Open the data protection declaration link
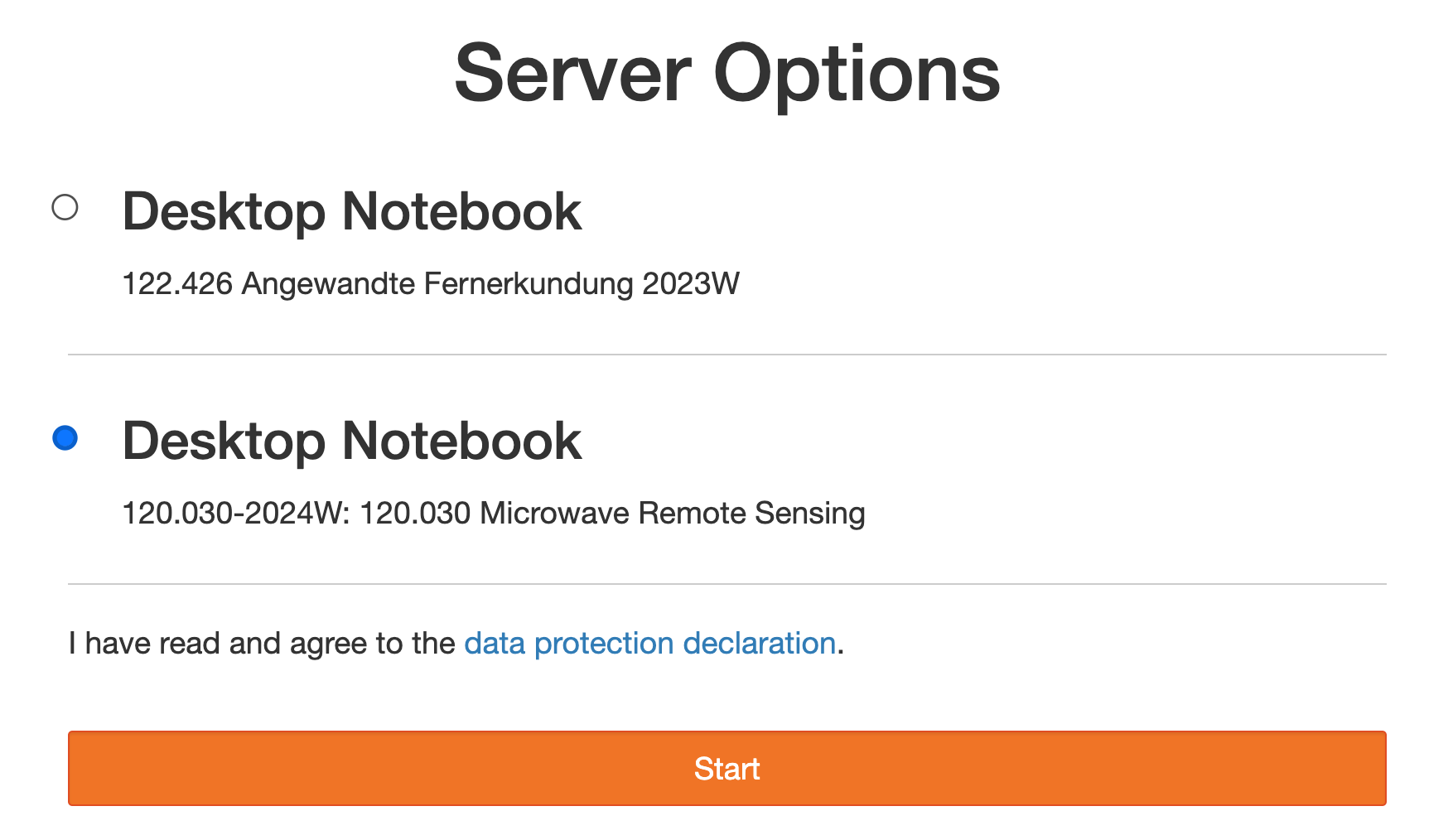Viewport: 1453px width, 840px height. point(649,644)
